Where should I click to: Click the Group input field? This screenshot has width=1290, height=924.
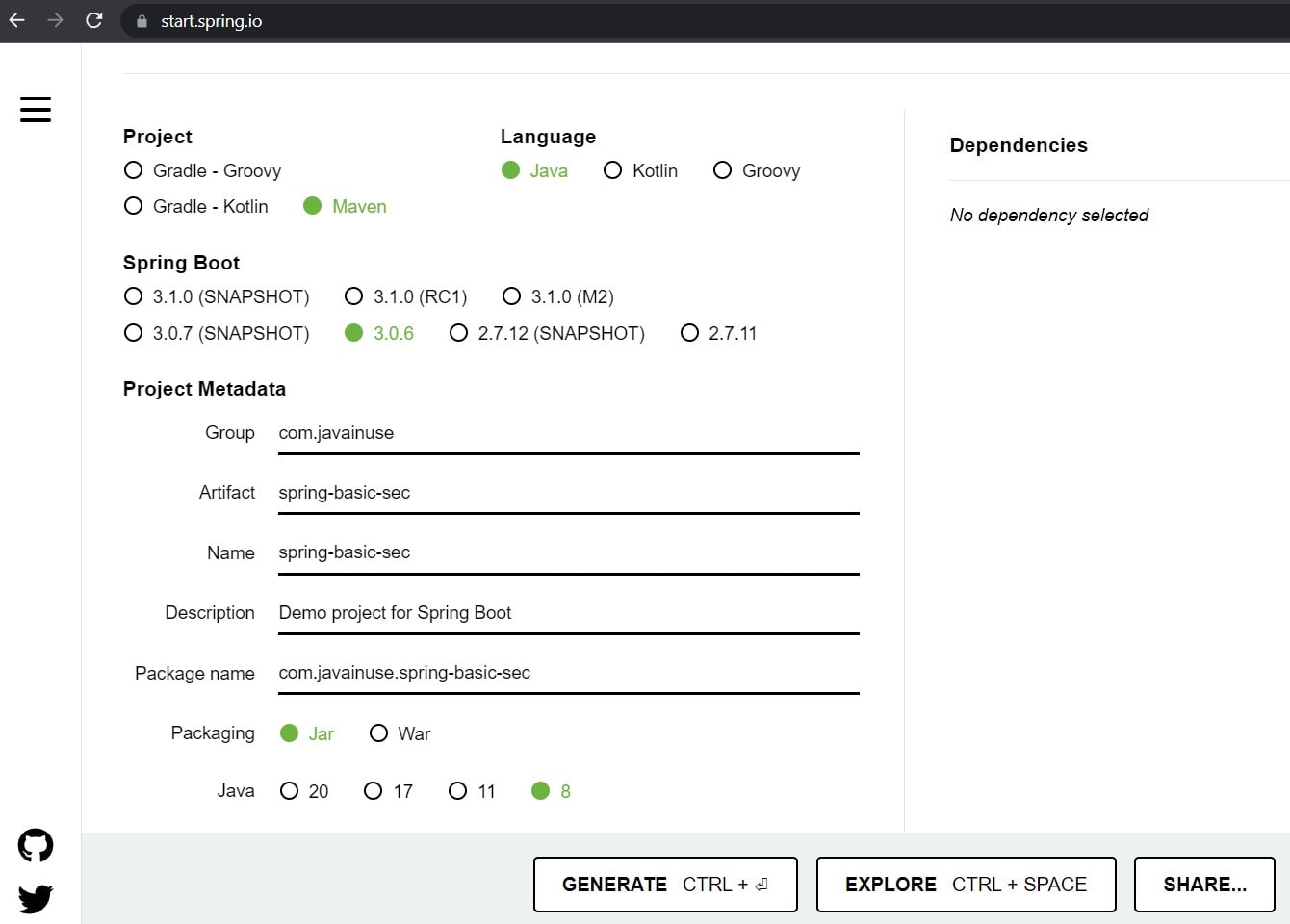tap(569, 433)
